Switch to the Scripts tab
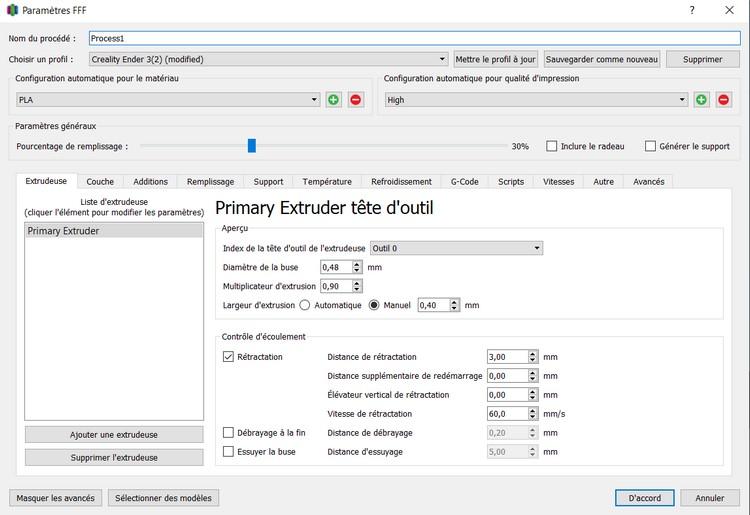The image size is (750, 515). point(511,182)
